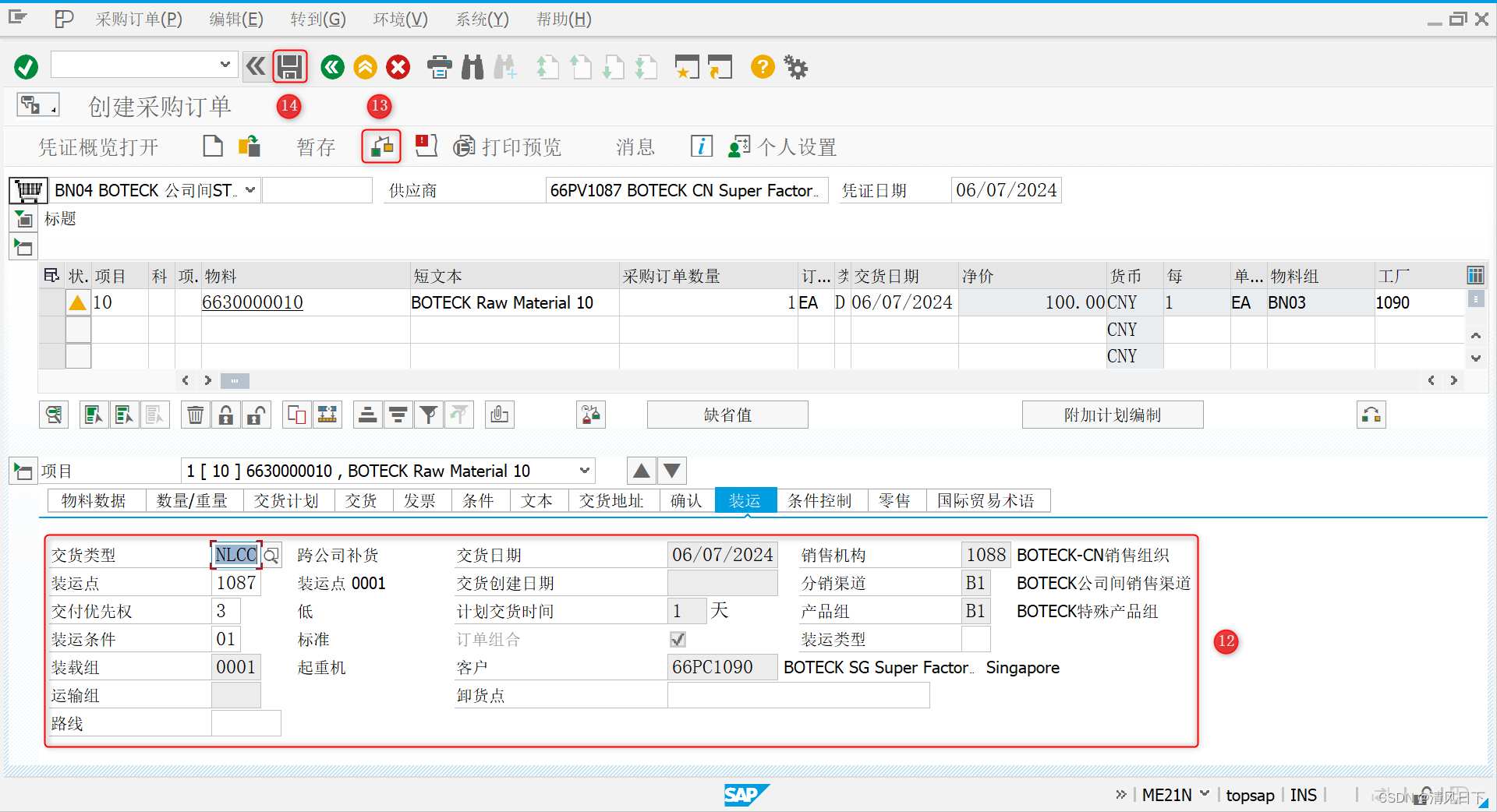Expand the command field dropdown
Viewport: 1497px width, 812px height.
tap(225, 65)
